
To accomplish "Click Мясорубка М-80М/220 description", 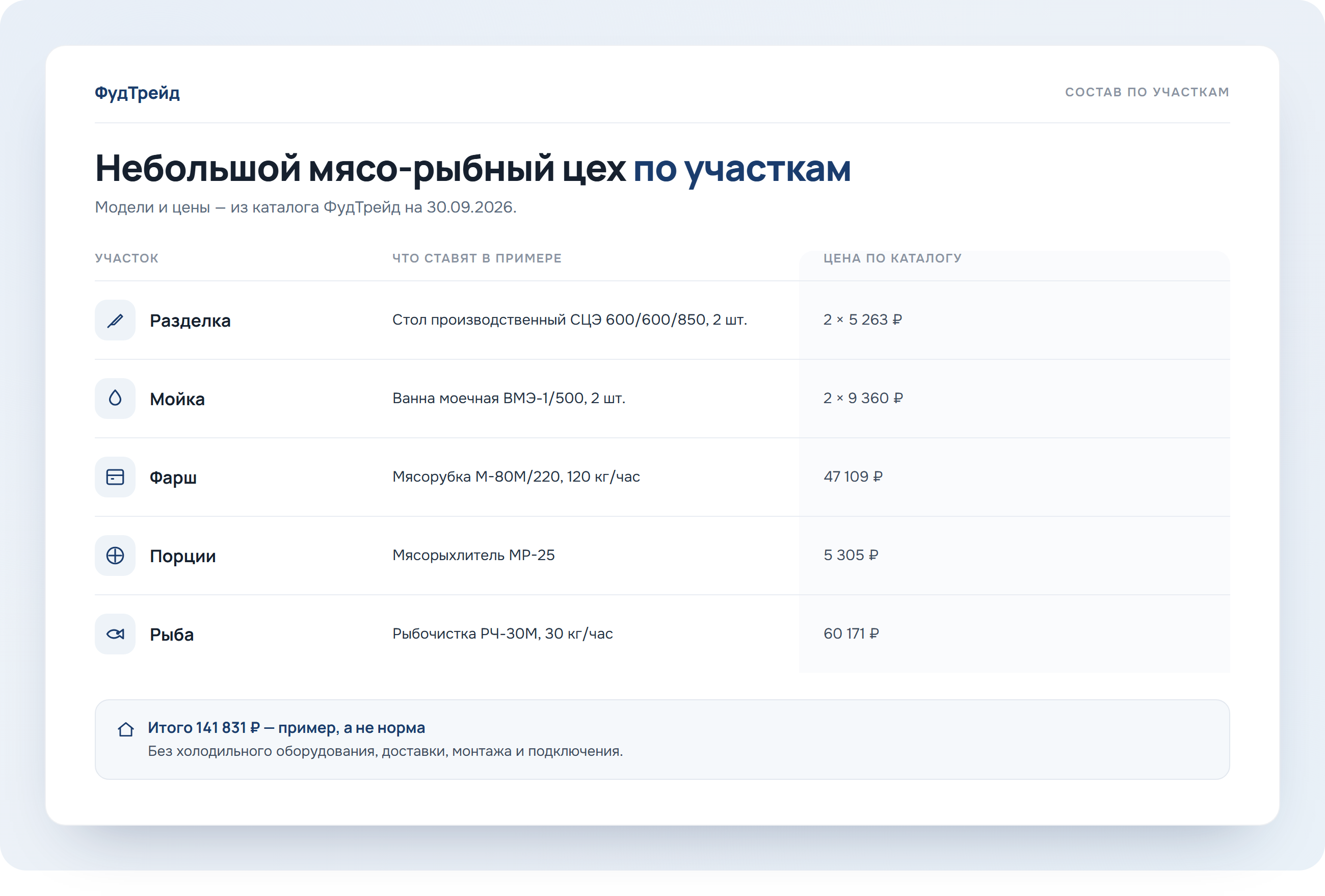I will pyautogui.click(x=516, y=476).
